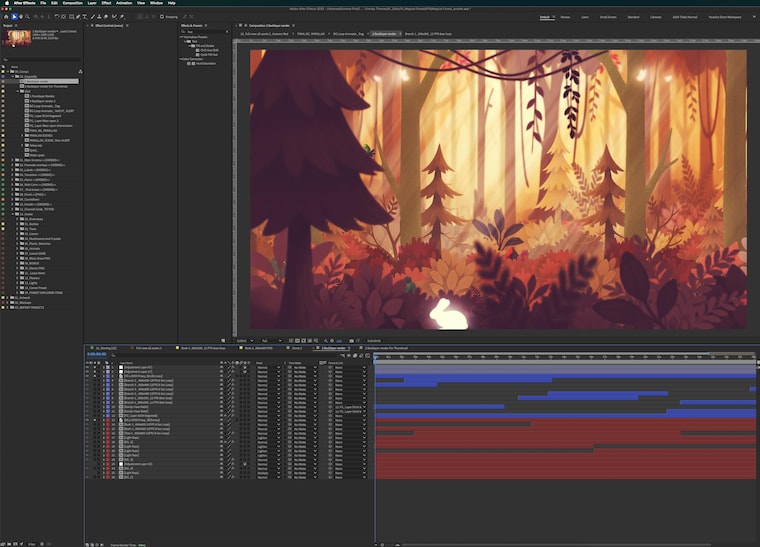Clear the Effects & Presets search with X
Image resolution: width=760 pixels, height=547 pixels.
[227, 31]
